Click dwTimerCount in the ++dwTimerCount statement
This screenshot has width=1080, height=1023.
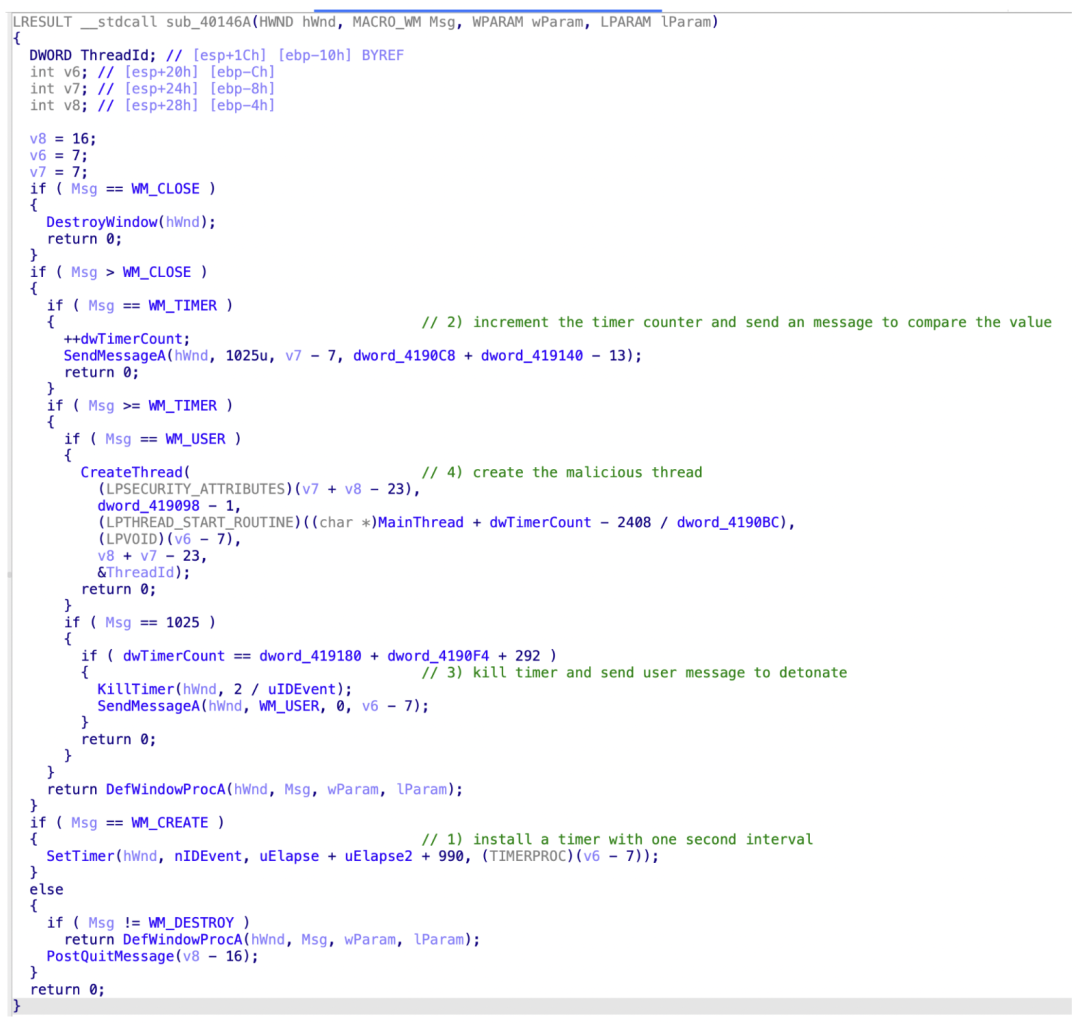pyautogui.click(x=132, y=339)
